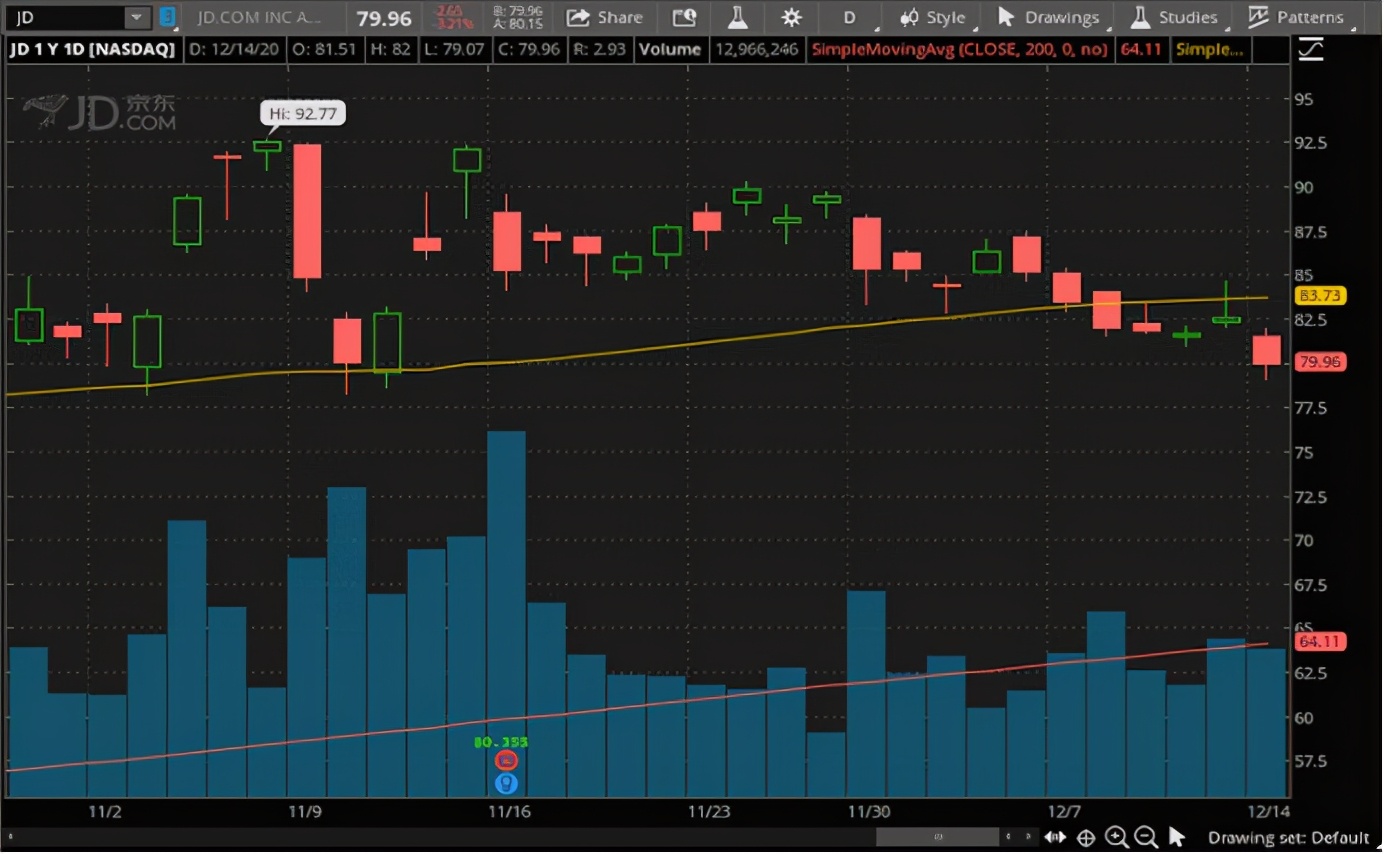Open the account search tool icon
The height and width of the screenshot is (854, 1384).
click(x=684, y=17)
